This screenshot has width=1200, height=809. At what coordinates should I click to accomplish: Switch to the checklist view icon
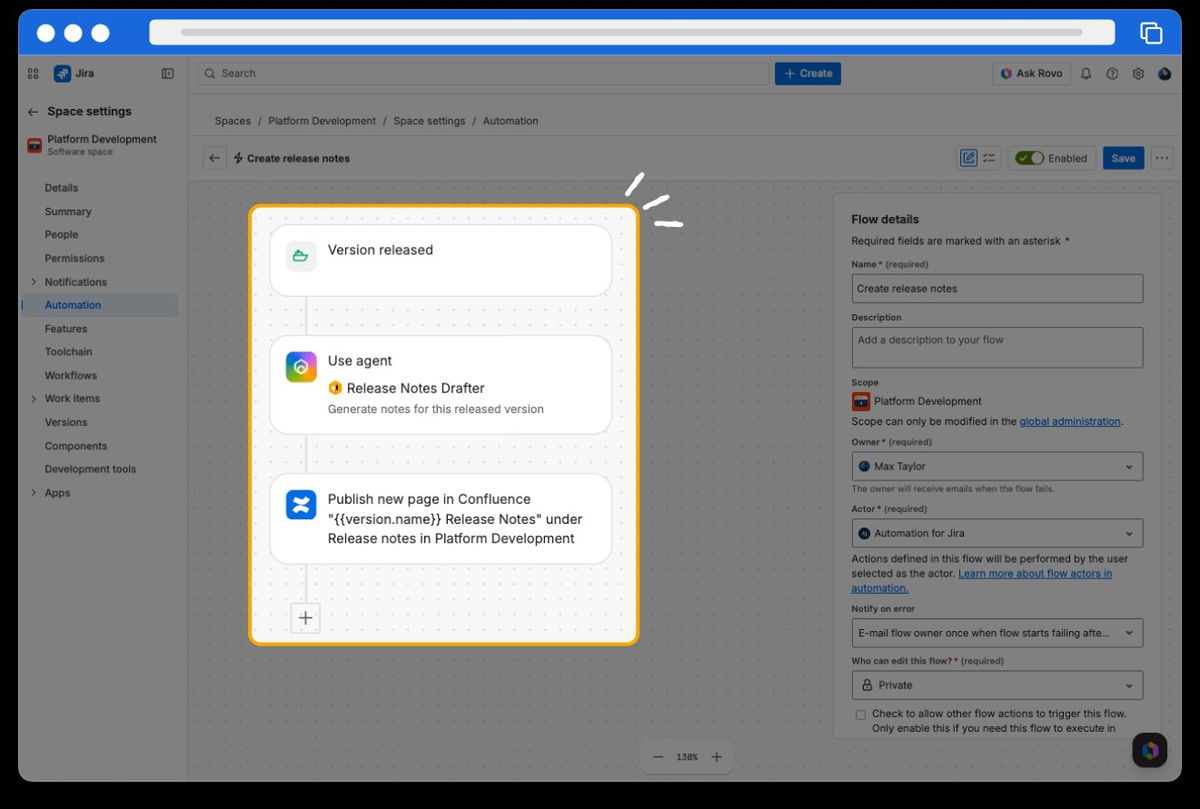tap(989, 158)
